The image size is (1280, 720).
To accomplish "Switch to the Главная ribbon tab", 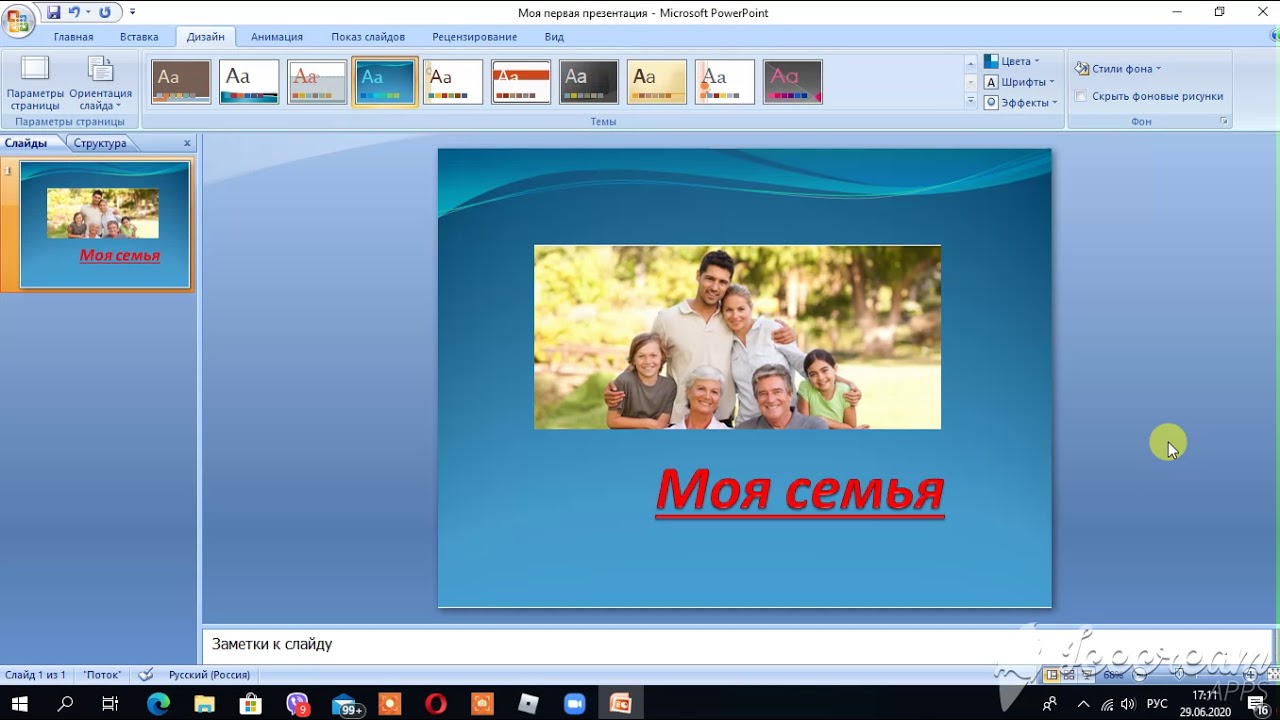I will click(73, 37).
